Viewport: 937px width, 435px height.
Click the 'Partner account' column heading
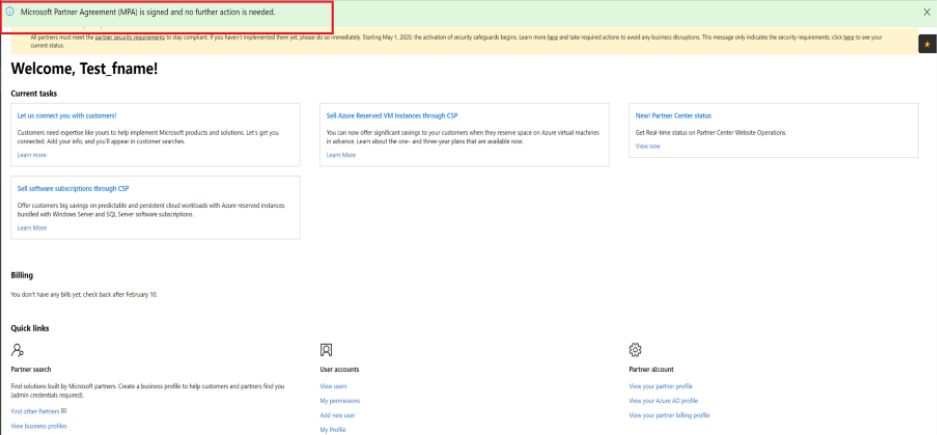point(651,370)
